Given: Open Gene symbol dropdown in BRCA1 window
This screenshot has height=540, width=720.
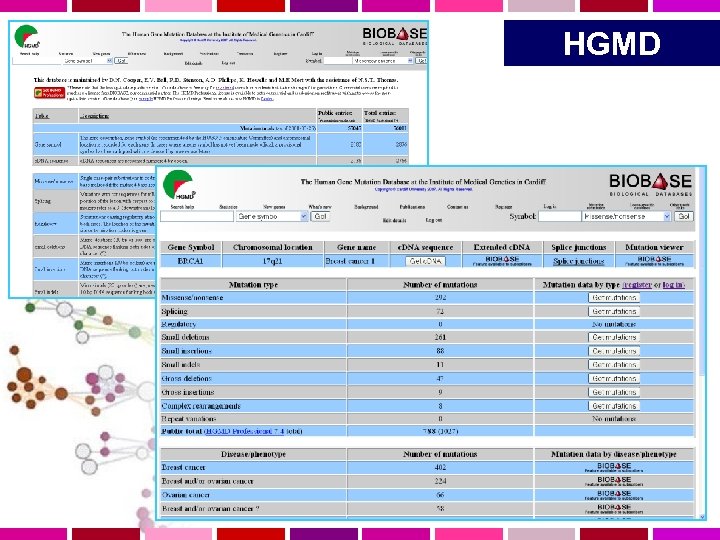Looking at the screenshot, I should 272,216.
